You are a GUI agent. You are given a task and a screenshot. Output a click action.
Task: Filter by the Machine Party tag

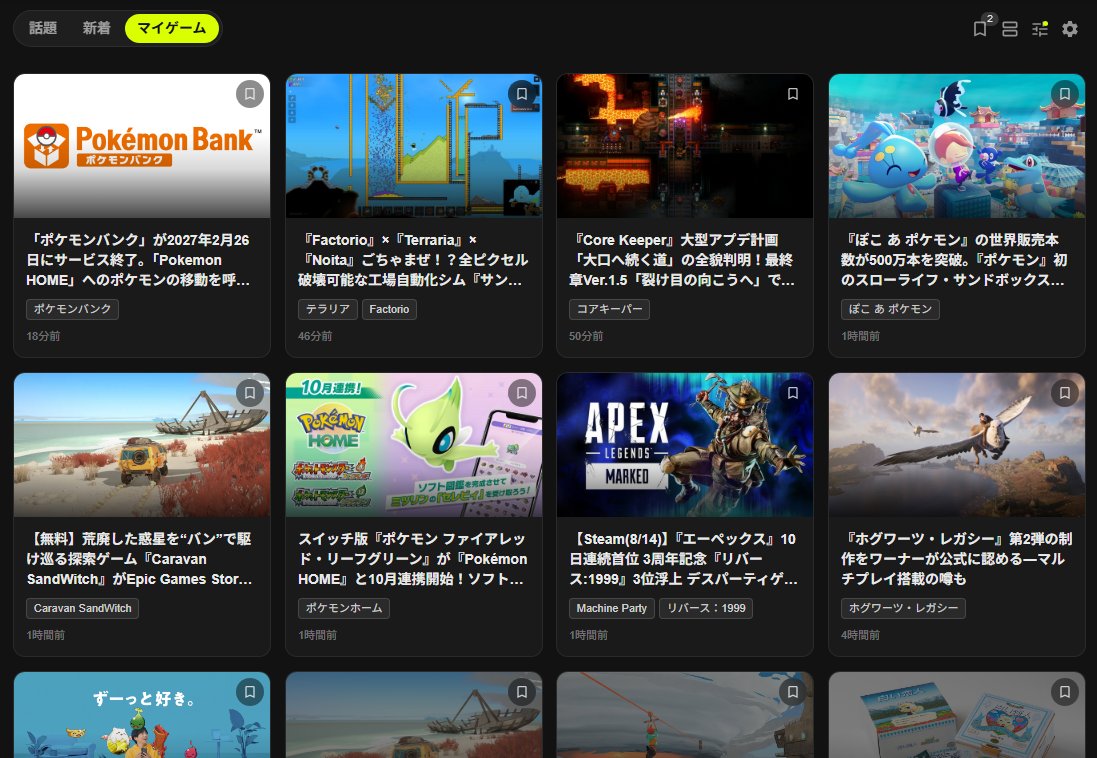tap(611, 608)
